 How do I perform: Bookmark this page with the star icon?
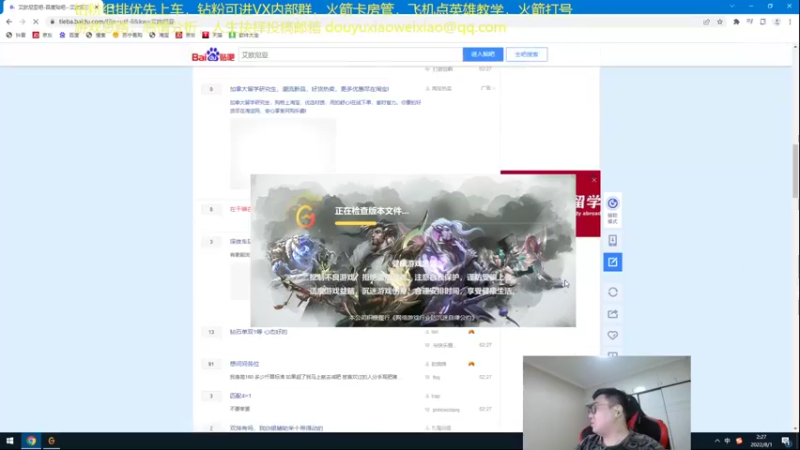point(720,22)
